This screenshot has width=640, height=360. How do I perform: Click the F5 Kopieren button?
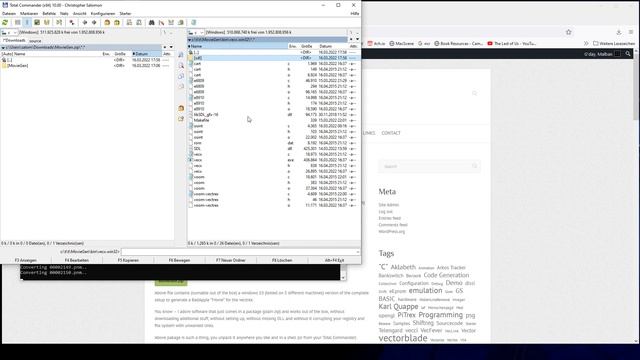coord(128,260)
